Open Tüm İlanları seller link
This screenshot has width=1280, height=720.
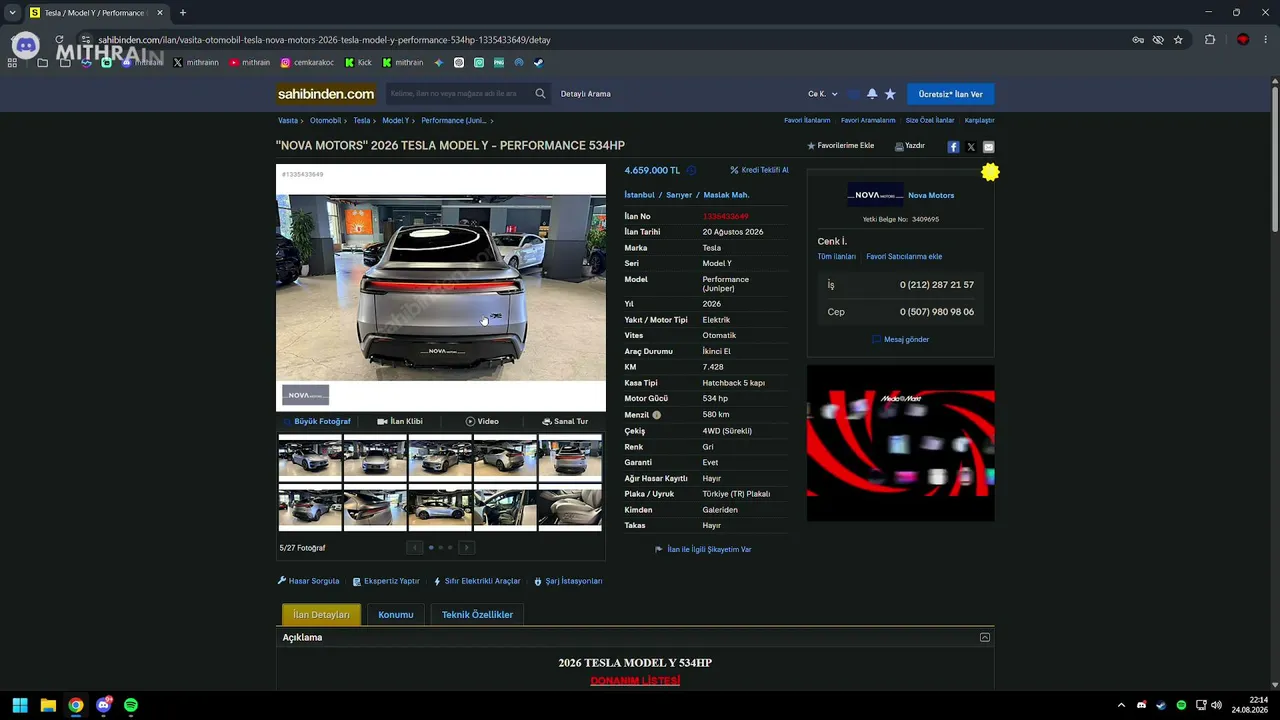click(x=837, y=257)
